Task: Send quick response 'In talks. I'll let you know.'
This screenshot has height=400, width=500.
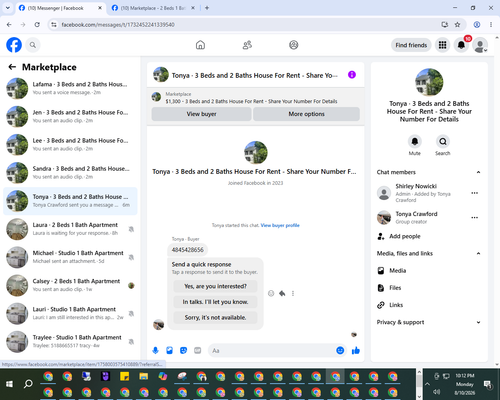Action: click(215, 302)
